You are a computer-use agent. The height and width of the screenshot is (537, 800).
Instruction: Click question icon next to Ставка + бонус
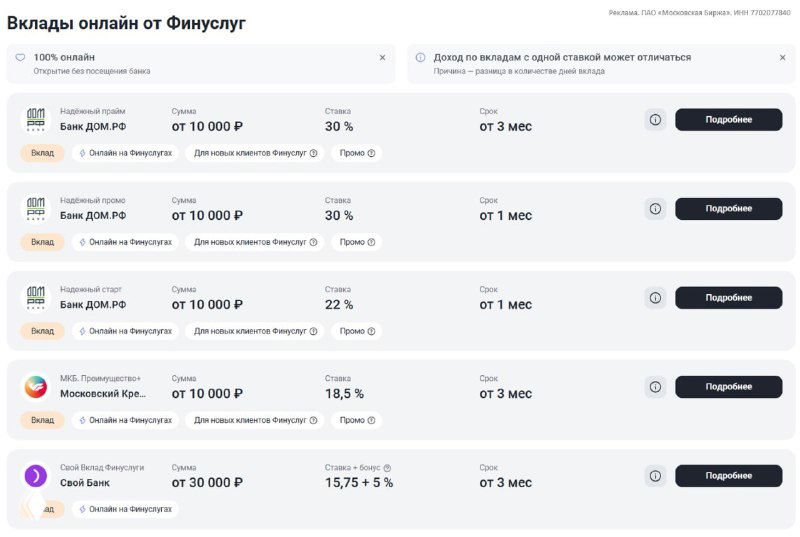pos(387,468)
